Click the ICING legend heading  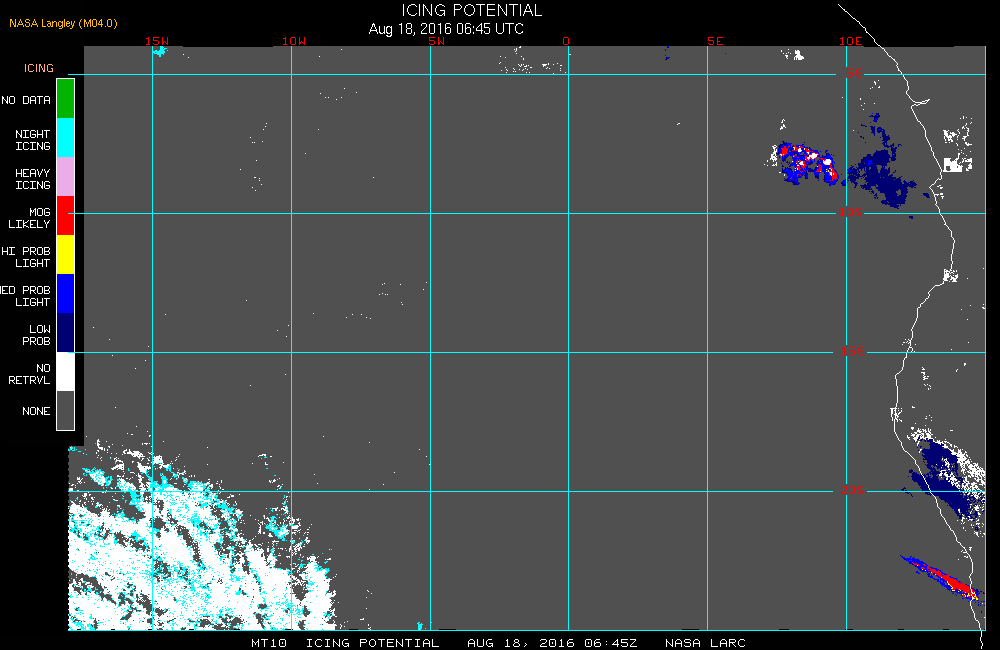(x=39, y=68)
